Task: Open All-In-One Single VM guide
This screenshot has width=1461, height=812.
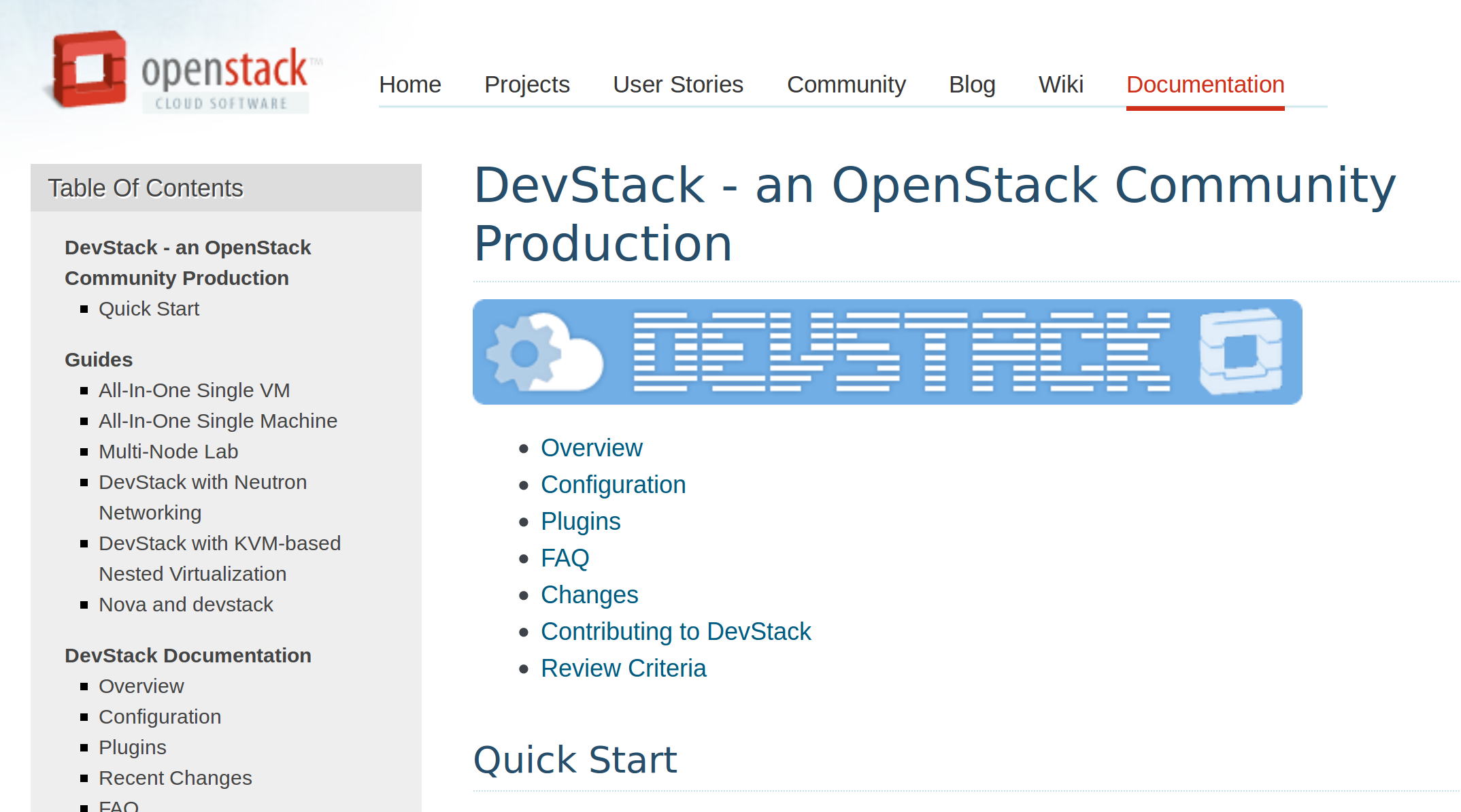Action: click(194, 390)
